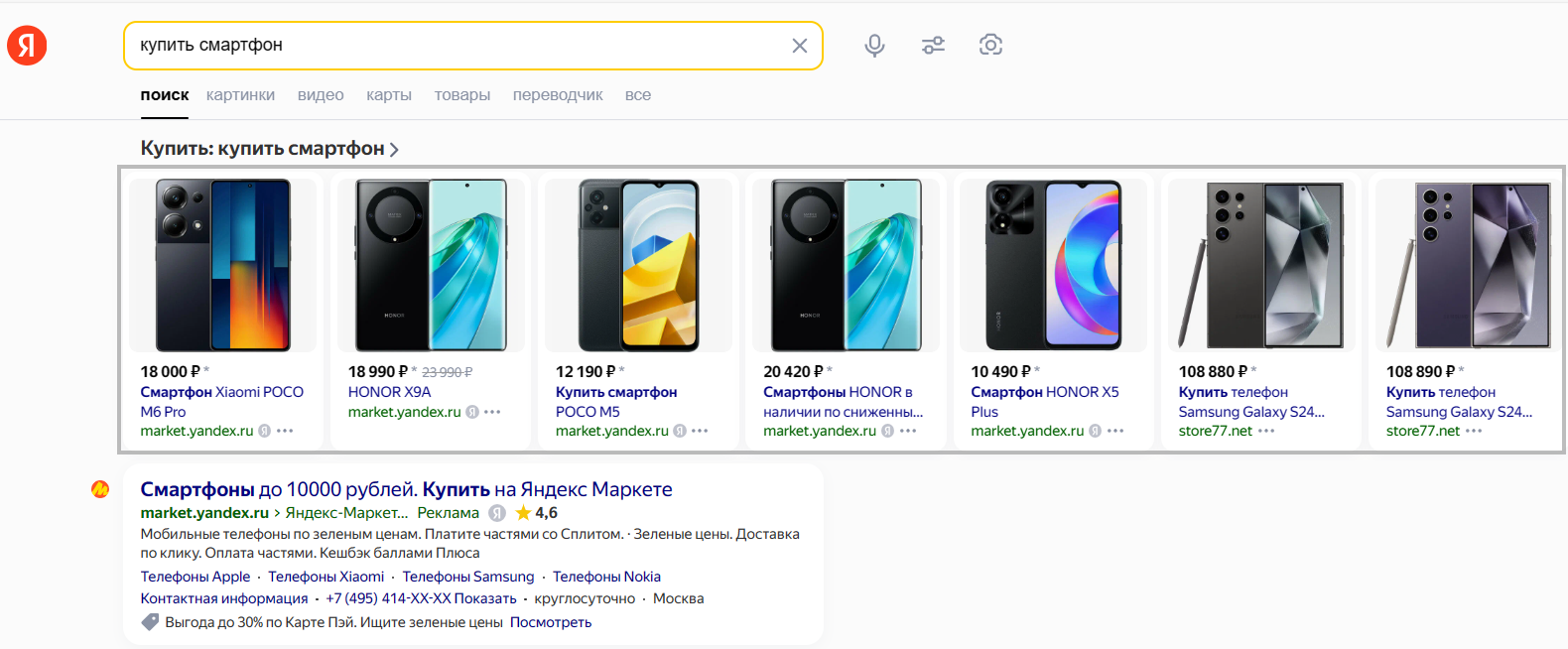Reveal phone number via 'Показать'
Image resolution: width=1568 pixels, height=649 pixels.
point(485,598)
